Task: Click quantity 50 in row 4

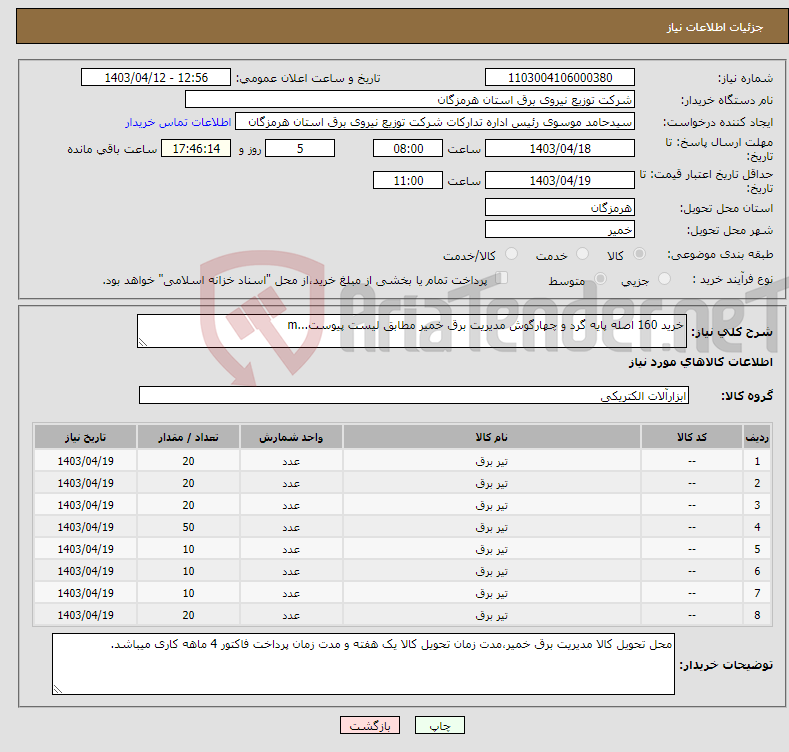Action: pyautogui.click(x=188, y=527)
